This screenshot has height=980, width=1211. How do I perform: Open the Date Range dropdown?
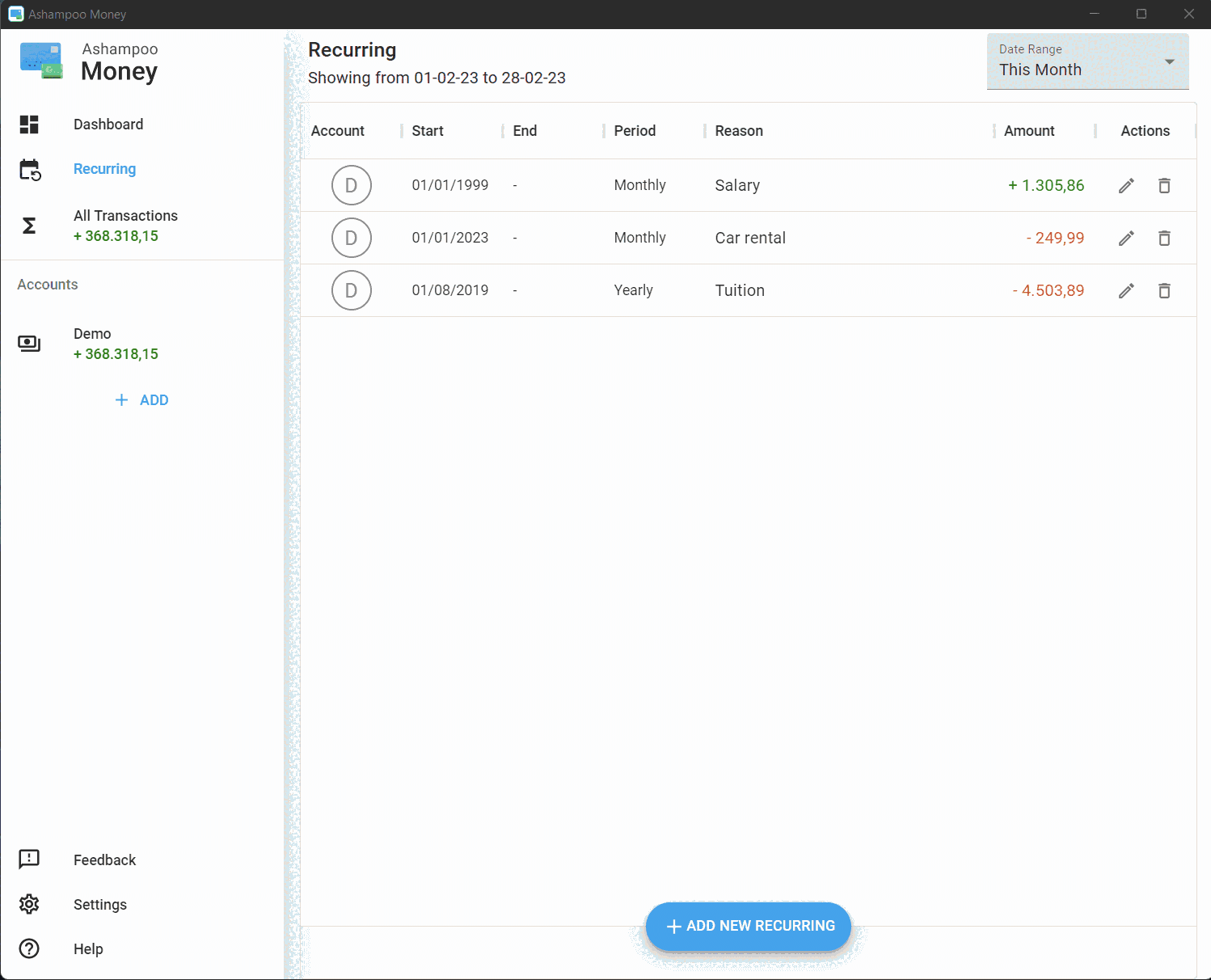[x=1087, y=61]
